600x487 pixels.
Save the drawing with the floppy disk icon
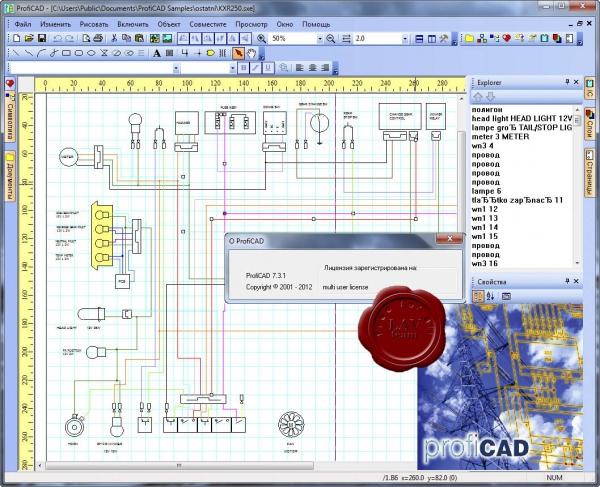point(42,38)
